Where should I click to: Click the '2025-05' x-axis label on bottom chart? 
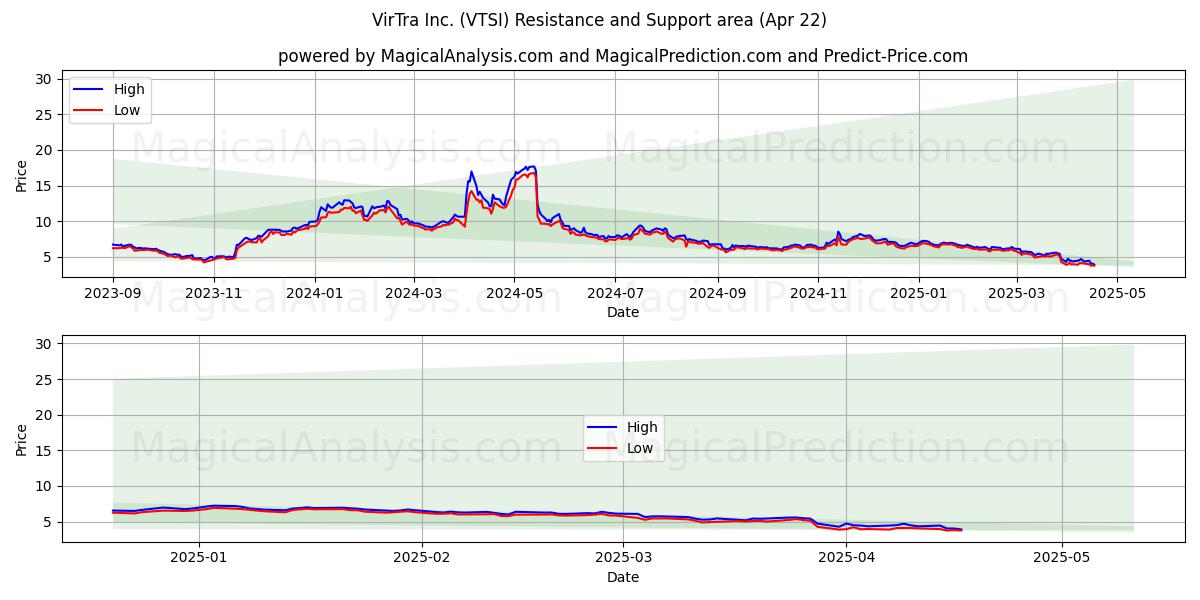click(1062, 558)
